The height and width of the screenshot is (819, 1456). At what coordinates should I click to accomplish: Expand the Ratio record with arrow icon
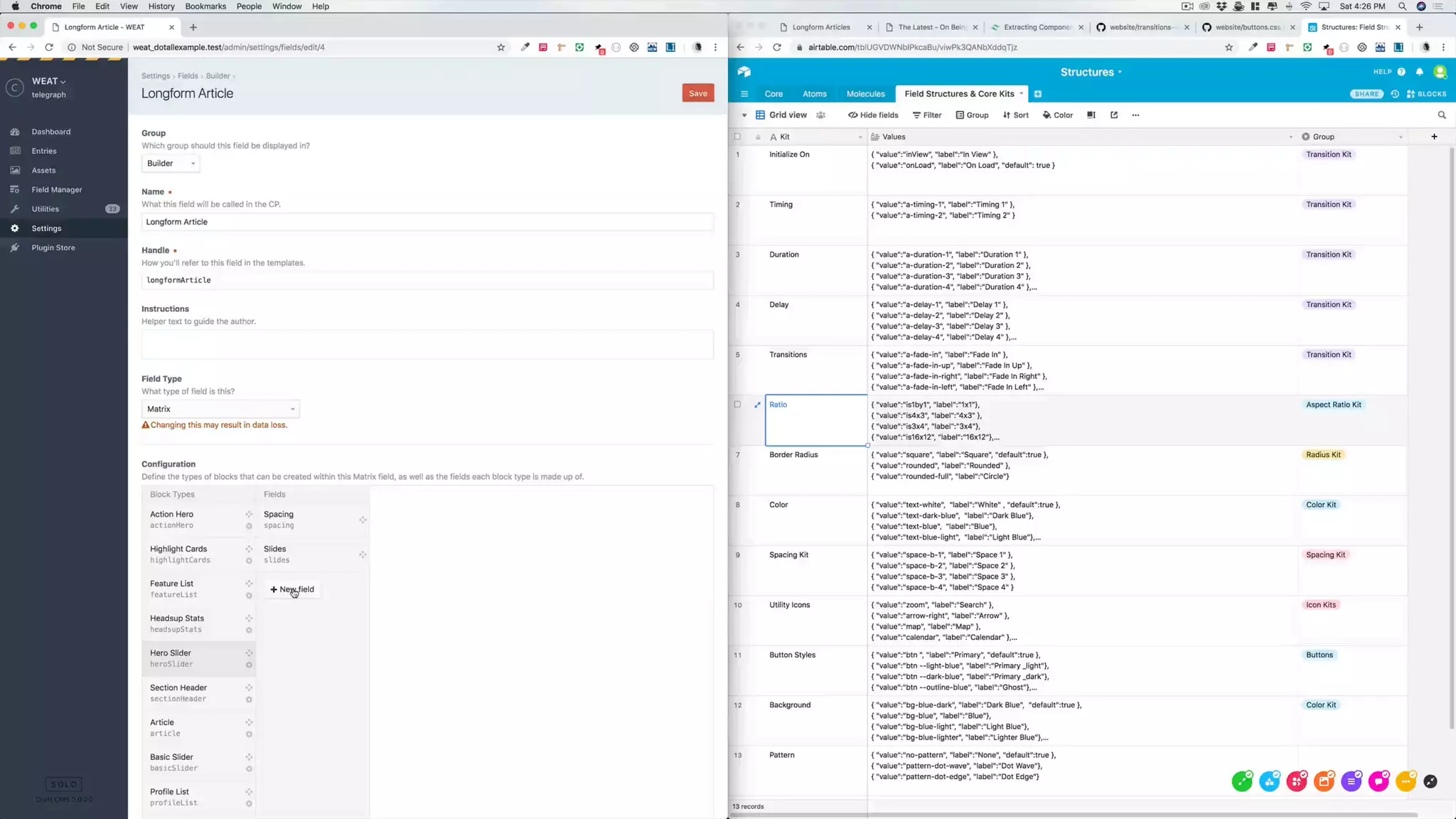757,405
